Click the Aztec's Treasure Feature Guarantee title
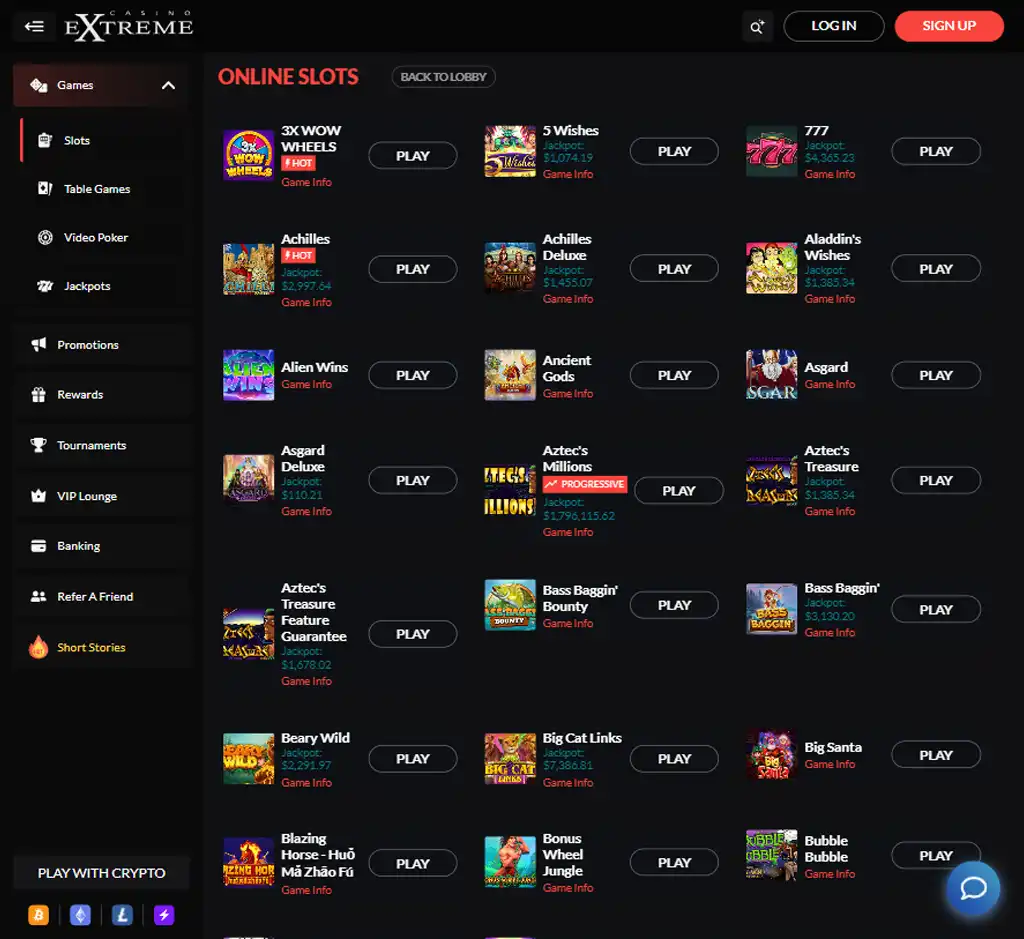This screenshot has width=1024, height=939. (313, 612)
